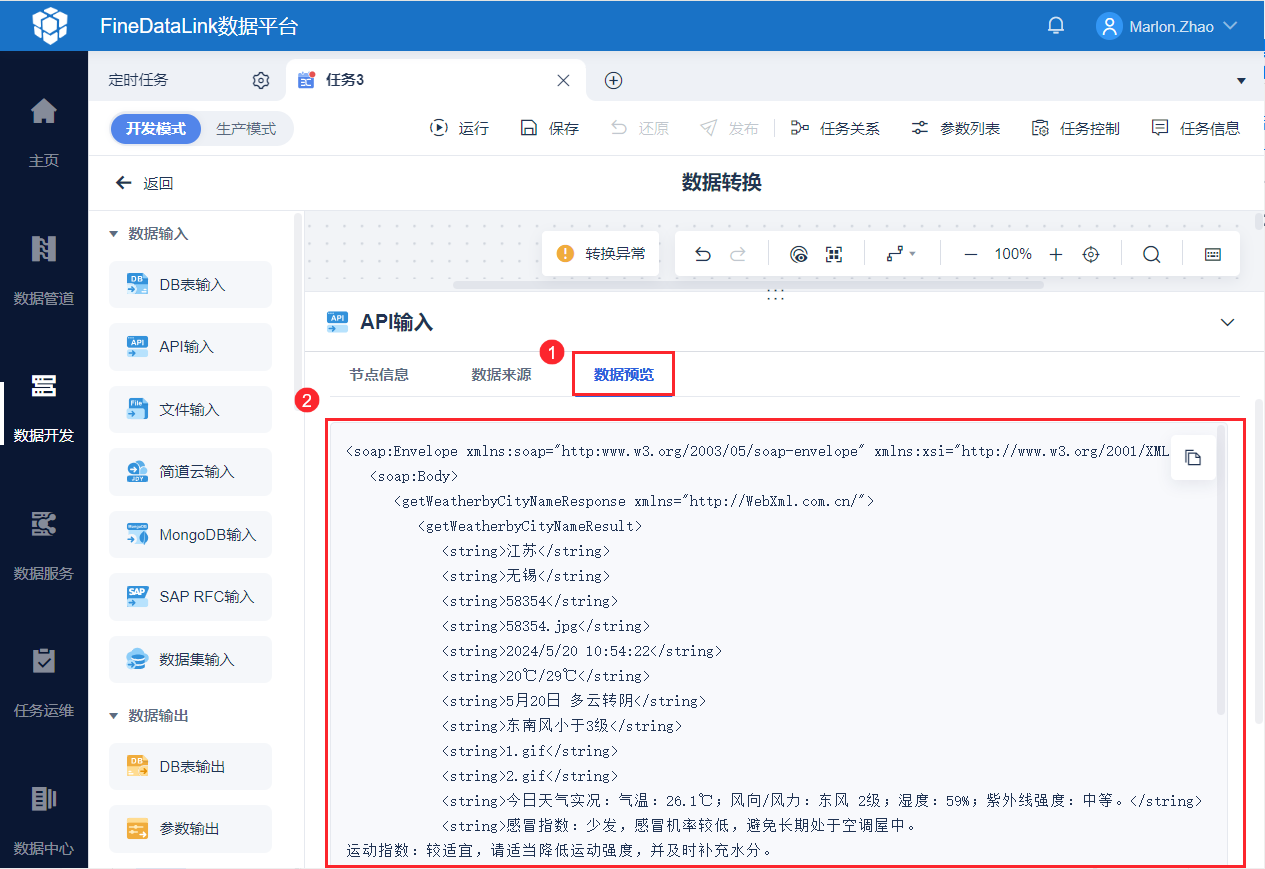Open 数据中心 in sidebar

43,820
